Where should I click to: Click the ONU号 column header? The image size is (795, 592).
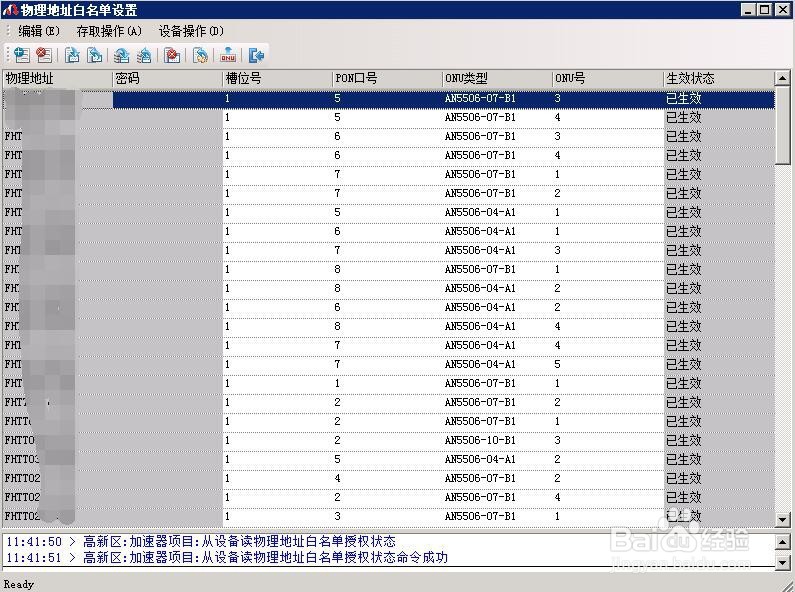(x=607, y=79)
